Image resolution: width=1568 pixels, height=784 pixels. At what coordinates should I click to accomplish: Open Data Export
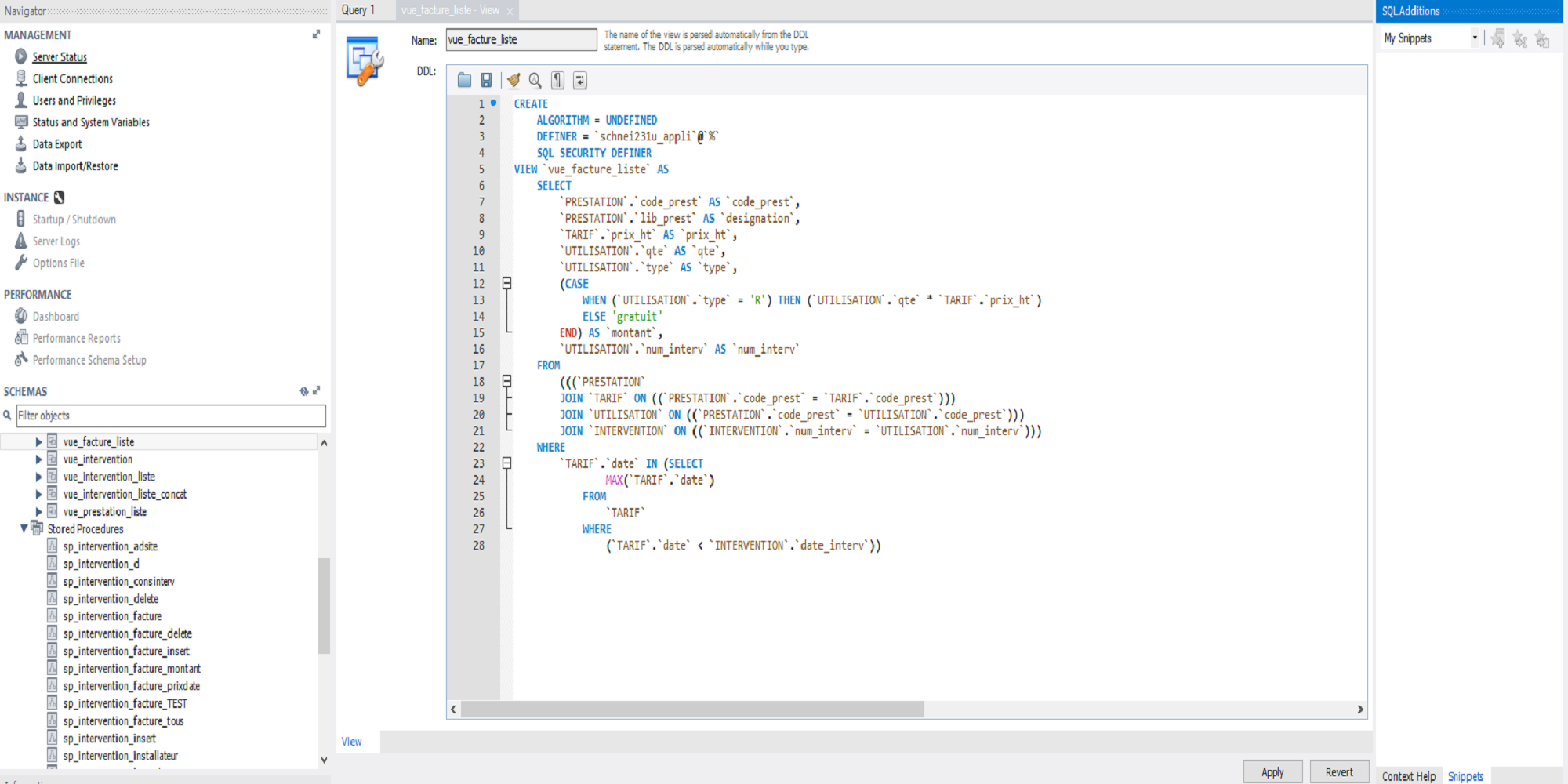tap(57, 144)
